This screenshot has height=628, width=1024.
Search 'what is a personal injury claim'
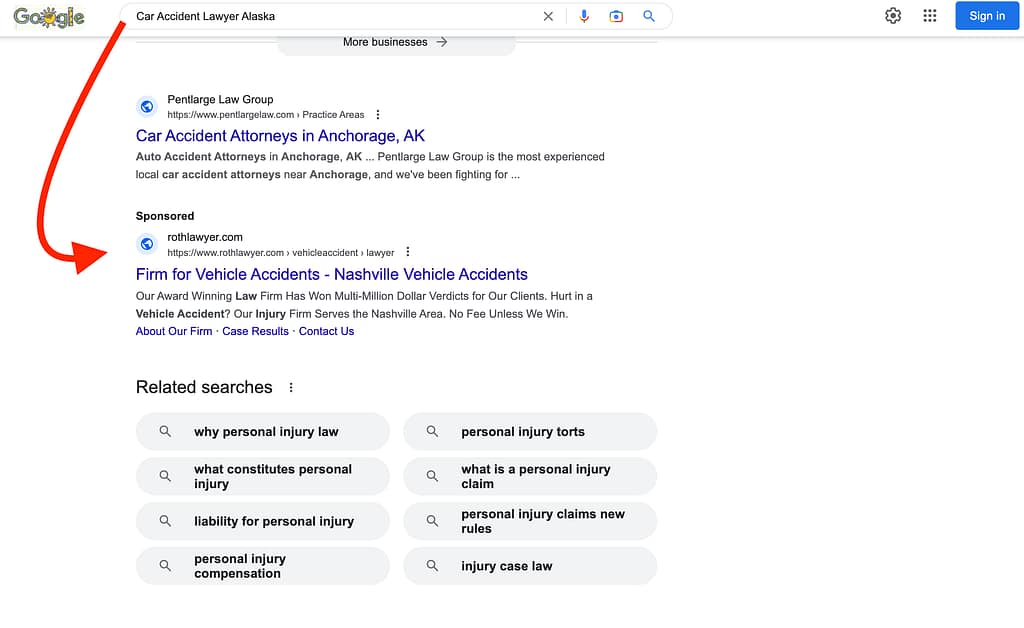(x=530, y=477)
